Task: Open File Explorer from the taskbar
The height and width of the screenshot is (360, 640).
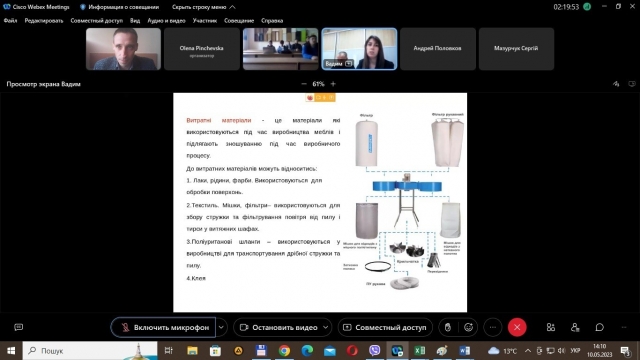Action: (x=192, y=351)
